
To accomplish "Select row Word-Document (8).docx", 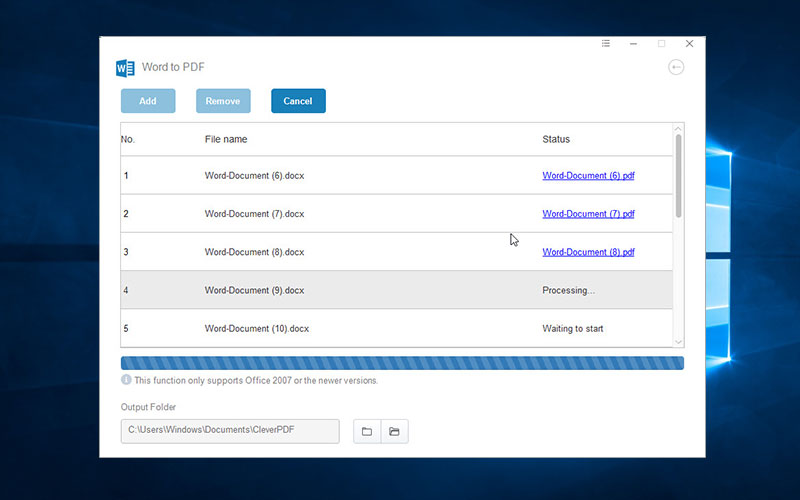I will 396,252.
